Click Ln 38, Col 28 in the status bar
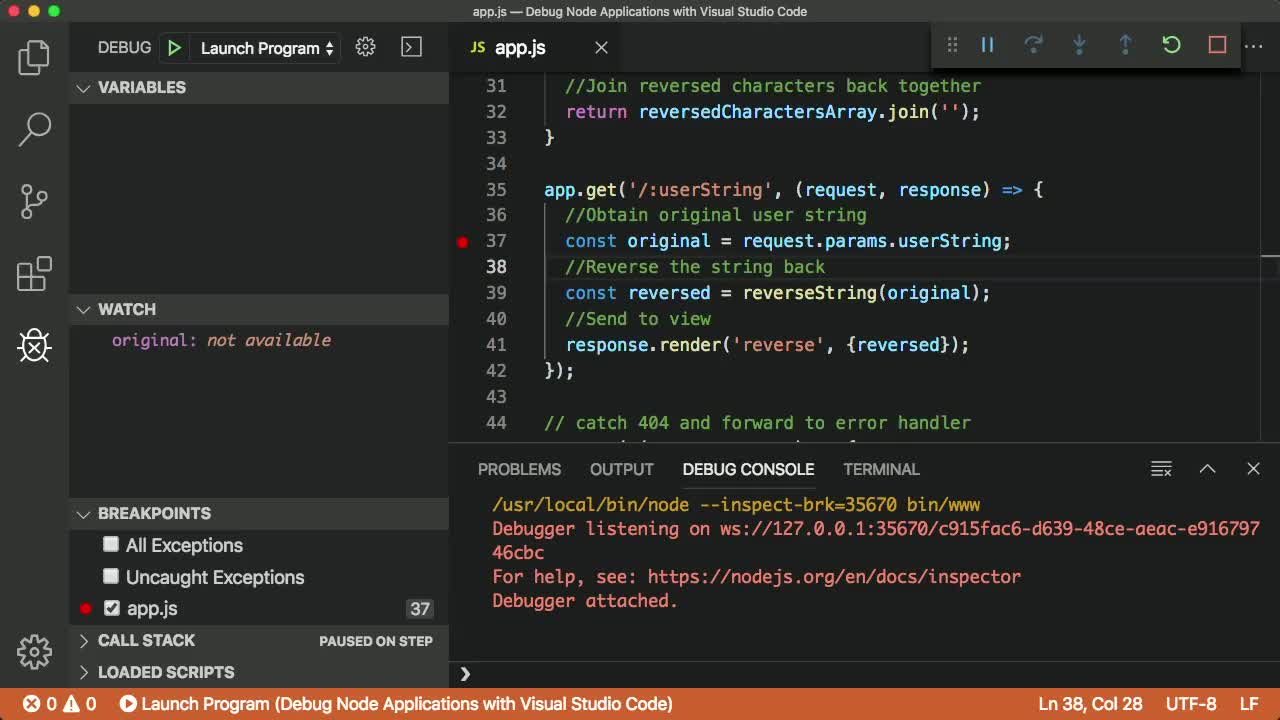1280x720 pixels. [1090, 704]
